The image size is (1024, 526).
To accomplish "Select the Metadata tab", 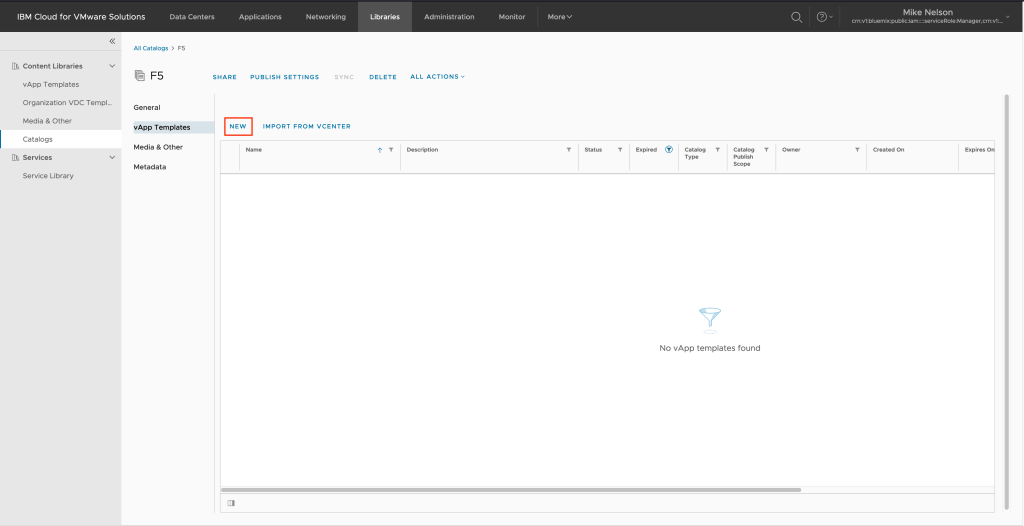I will pos(150,167).
